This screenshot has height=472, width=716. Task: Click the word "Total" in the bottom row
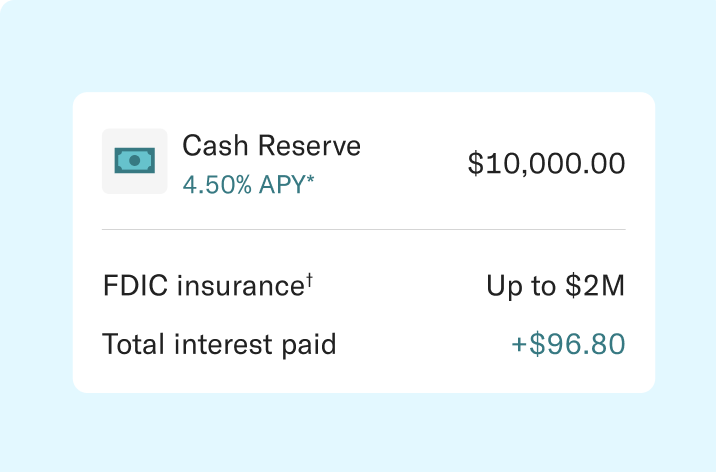[x=134, y=345]
